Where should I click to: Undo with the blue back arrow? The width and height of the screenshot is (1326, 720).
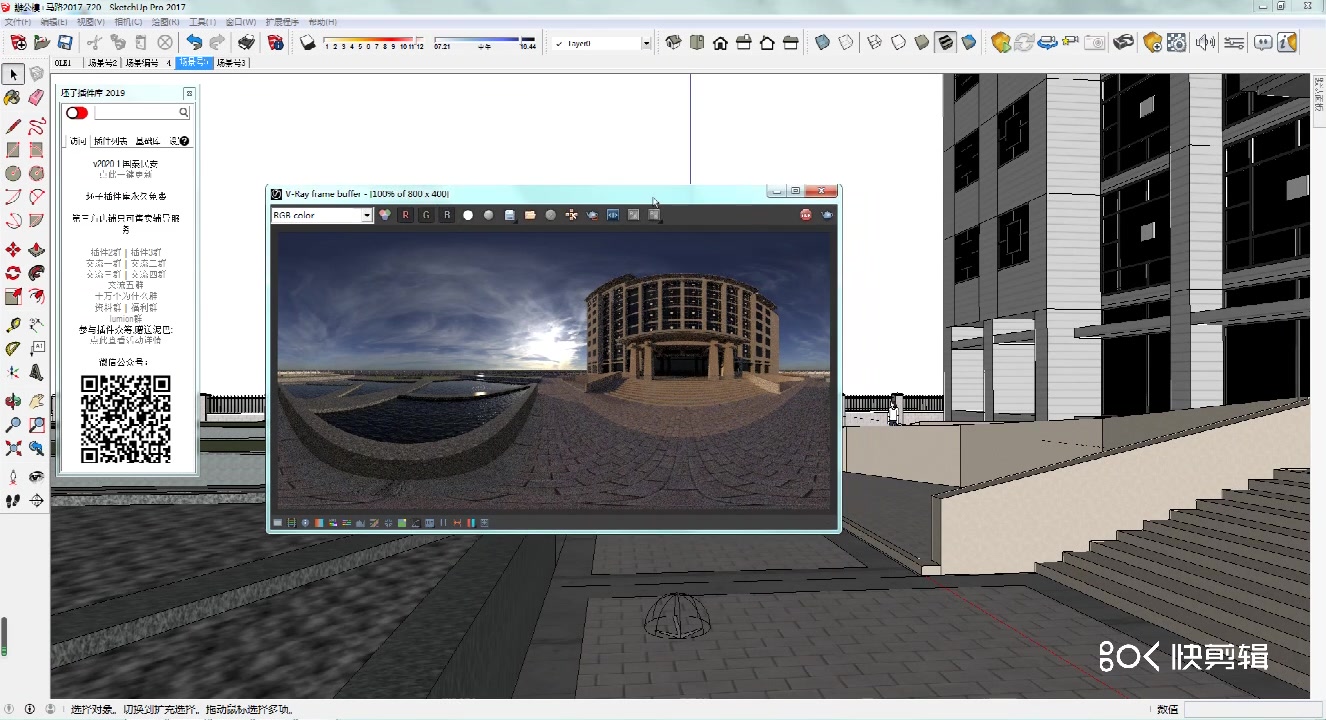tap(195, 43)
